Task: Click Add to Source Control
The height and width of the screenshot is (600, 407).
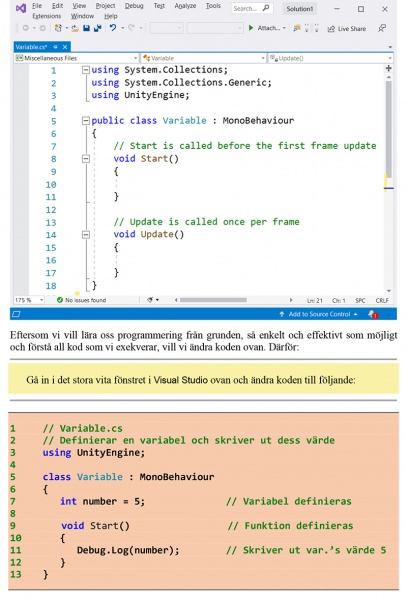Action: (x=319, y=314)
